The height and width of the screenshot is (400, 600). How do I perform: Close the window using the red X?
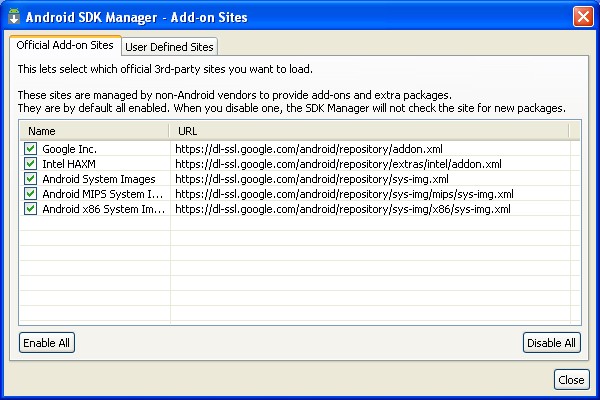(583, 17)
